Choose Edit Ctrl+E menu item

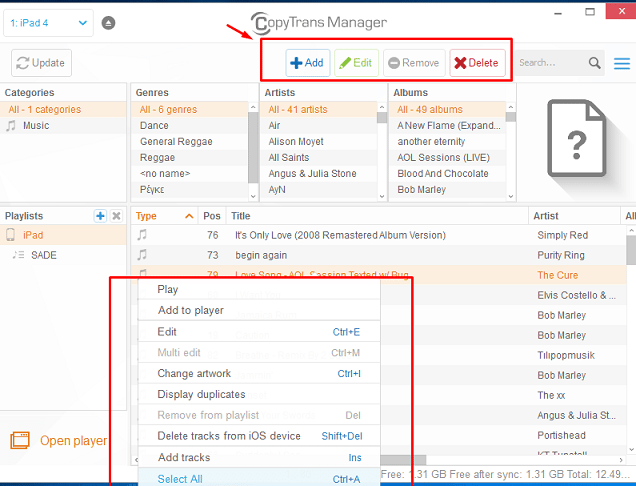259,332
